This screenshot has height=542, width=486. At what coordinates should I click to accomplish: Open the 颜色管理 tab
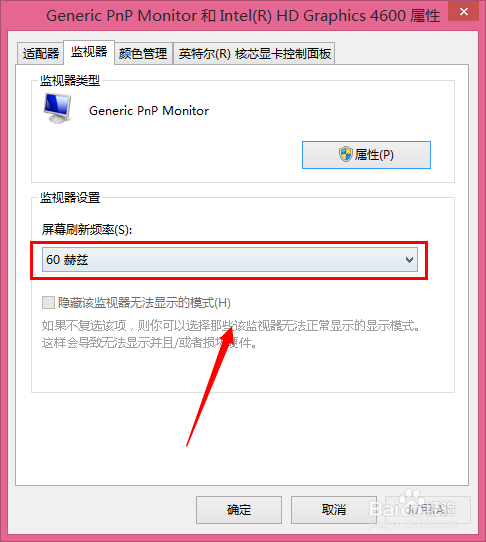143,54
